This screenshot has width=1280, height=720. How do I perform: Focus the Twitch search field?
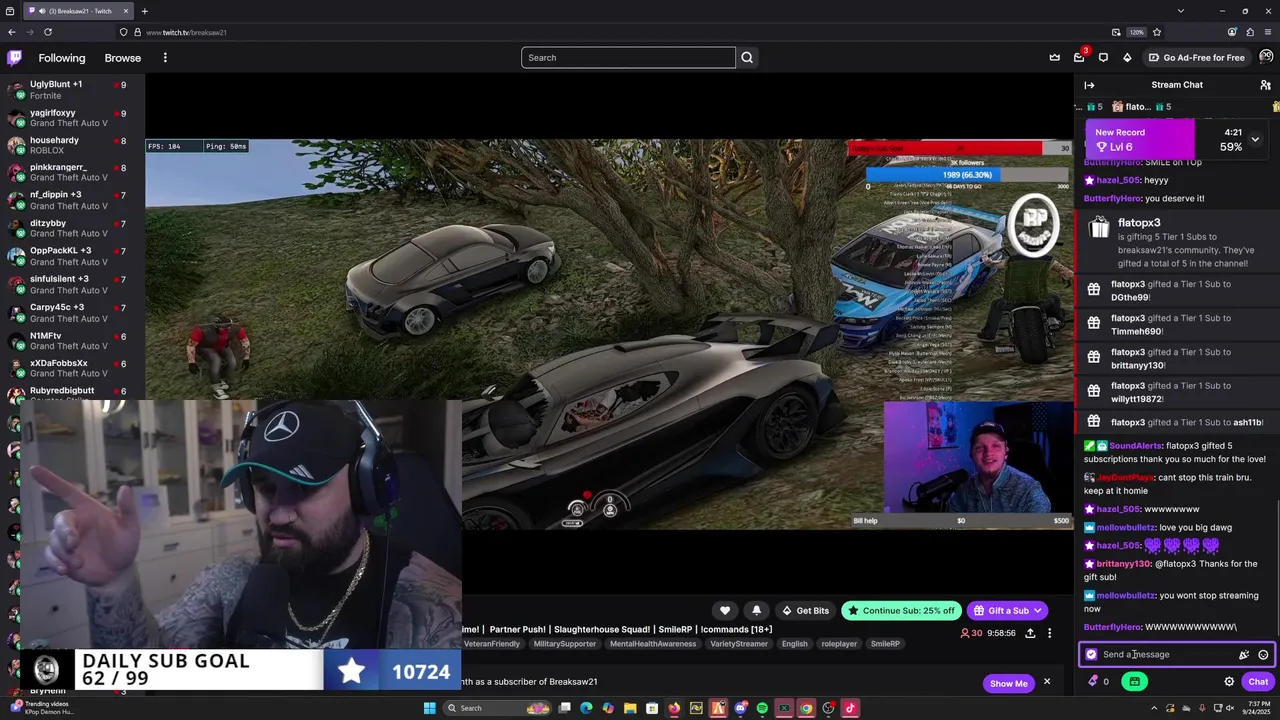pos(628,58)
